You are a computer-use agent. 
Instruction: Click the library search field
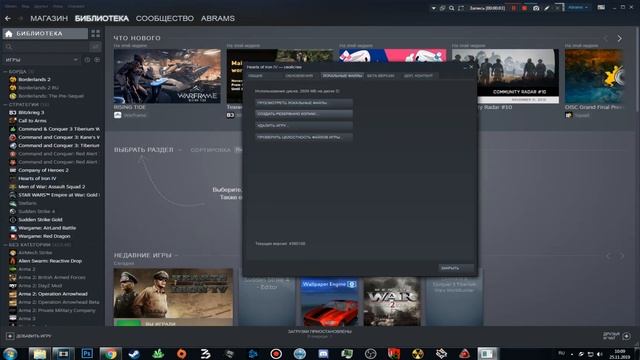(x=45, y=47)
